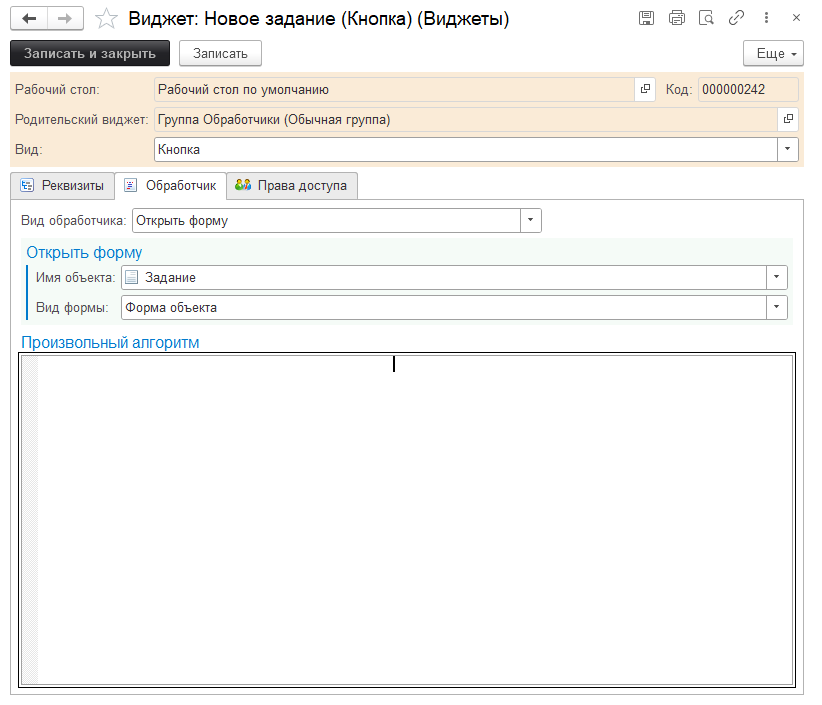Switch to the Права доступа tab
This screenshot has height=705, width=822.
pyautogui.click(x=291, y=186)
